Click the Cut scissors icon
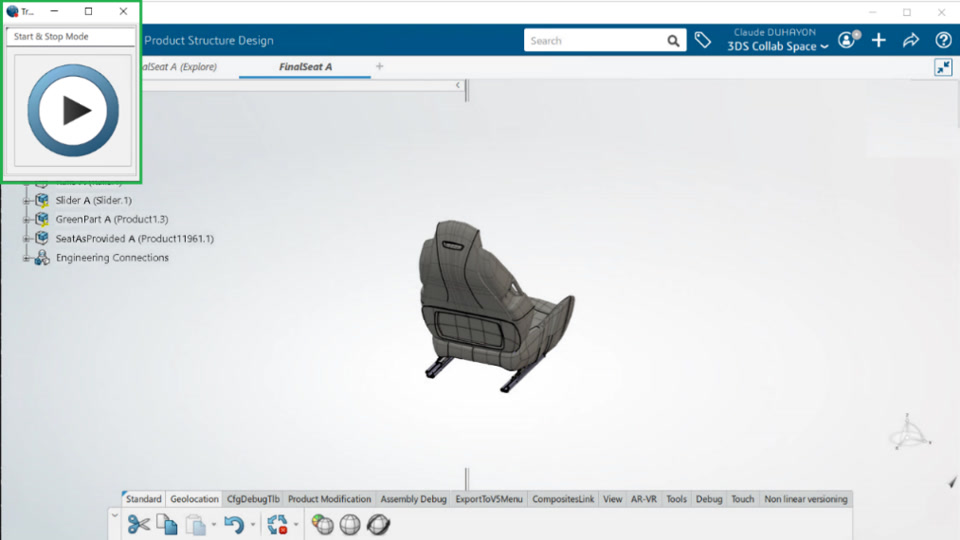 138,525
